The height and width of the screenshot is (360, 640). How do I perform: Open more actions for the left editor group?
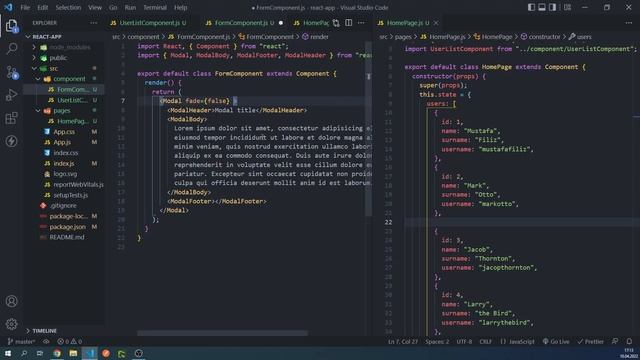pos(361,23)
